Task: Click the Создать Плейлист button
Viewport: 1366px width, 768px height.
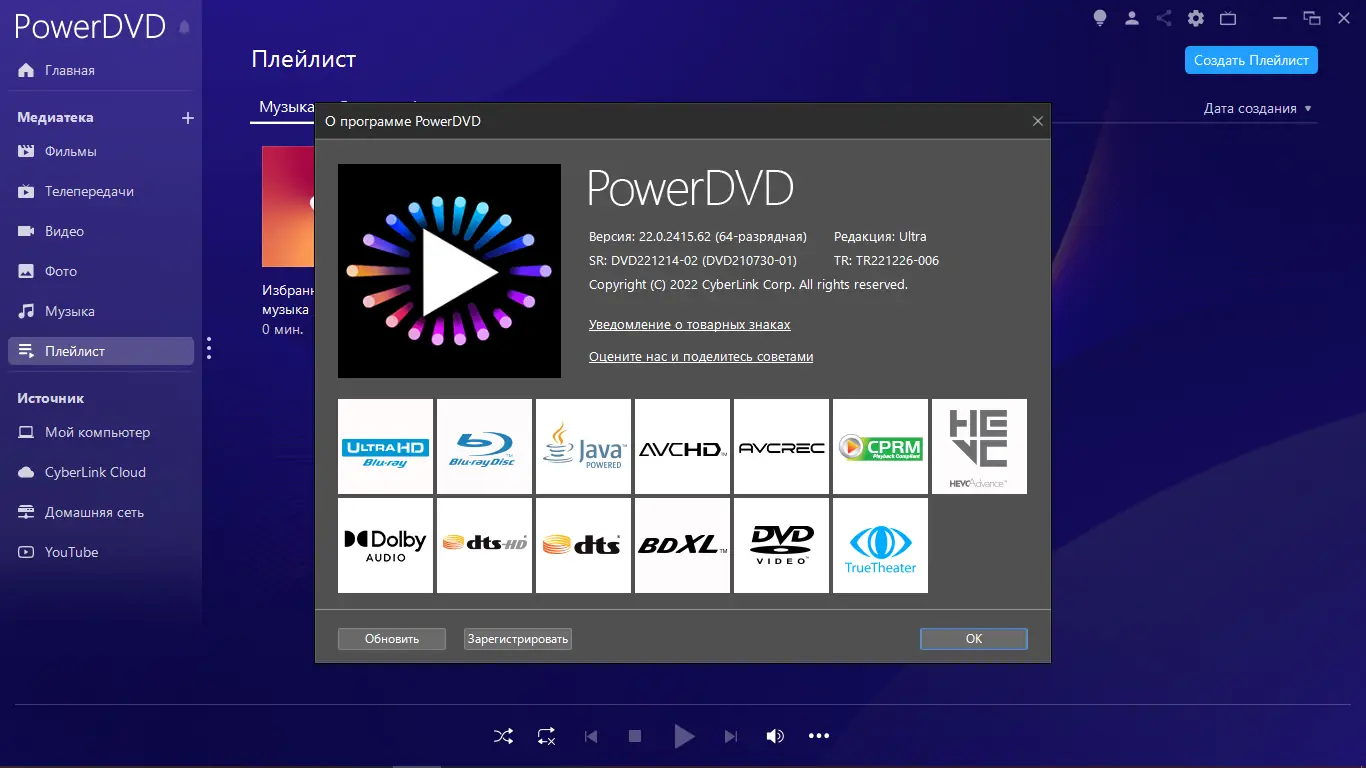Action: click(x=1251, y=60)
